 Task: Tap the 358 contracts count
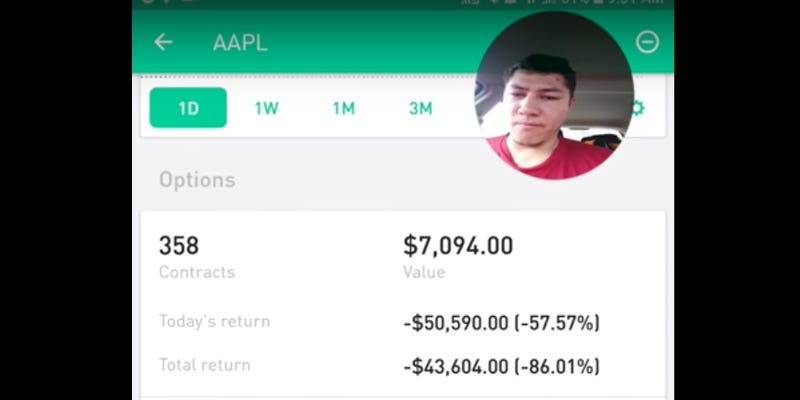pos(179,245)
